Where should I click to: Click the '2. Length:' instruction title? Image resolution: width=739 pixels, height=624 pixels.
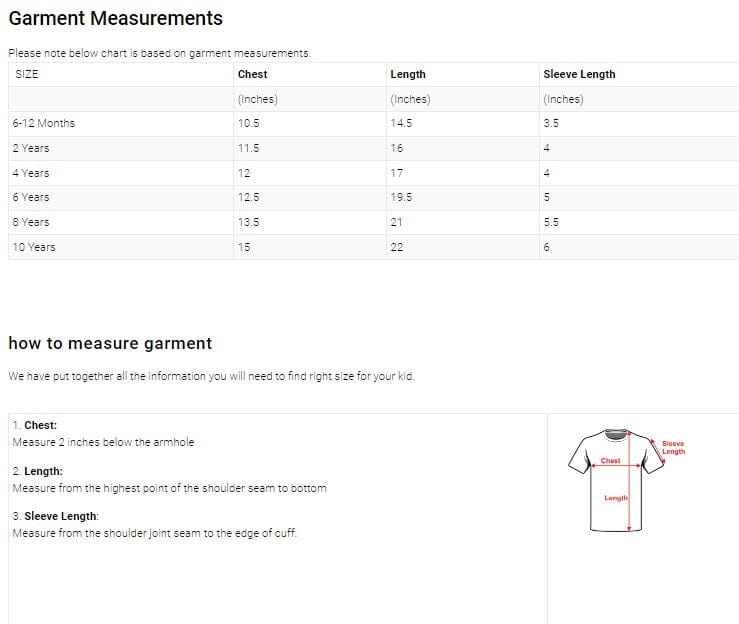38,471
